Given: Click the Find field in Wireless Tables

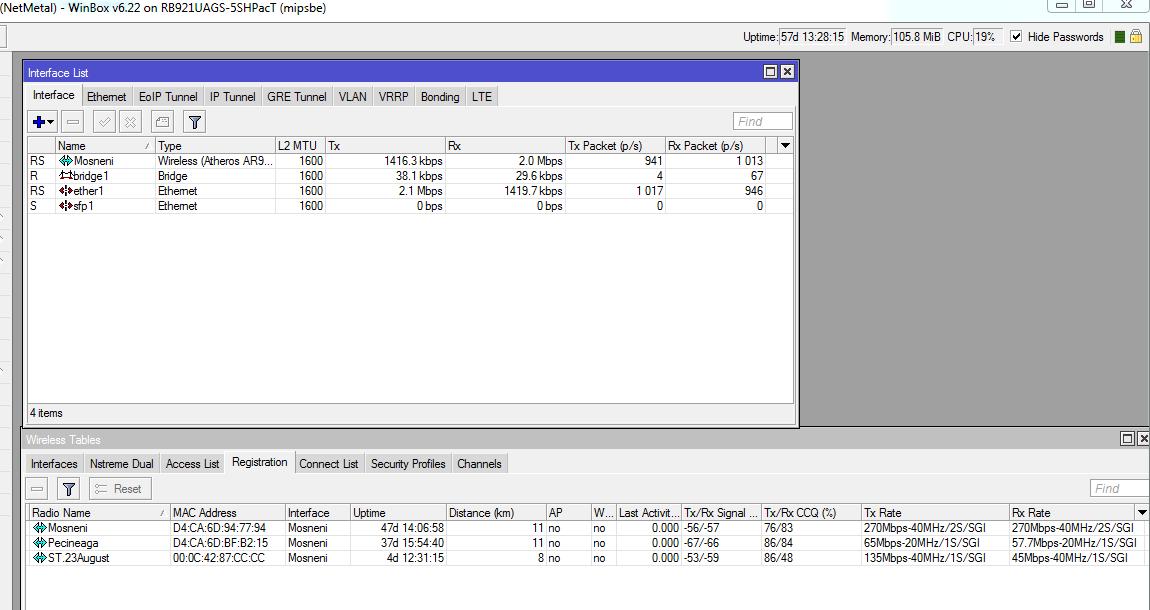Looking at the screenshot, I should pyautogui.click(x=1119, y=489).
